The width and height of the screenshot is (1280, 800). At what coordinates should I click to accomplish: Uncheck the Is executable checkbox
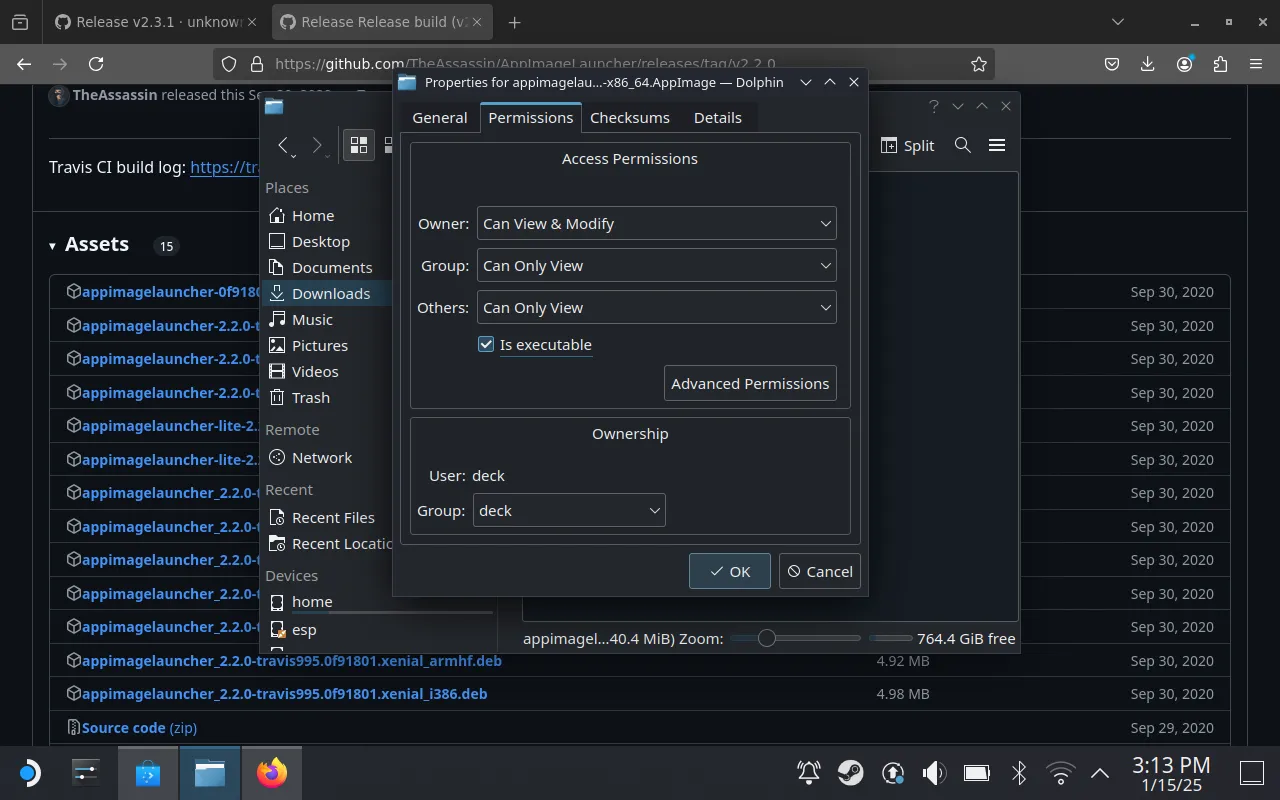485,344
